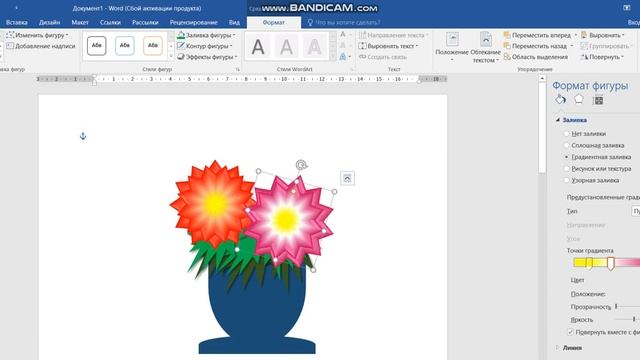Open the Вид ribbon tab
Image resolution: width=640 pixels, height=360 pixels.
click(x=234, y=22)
